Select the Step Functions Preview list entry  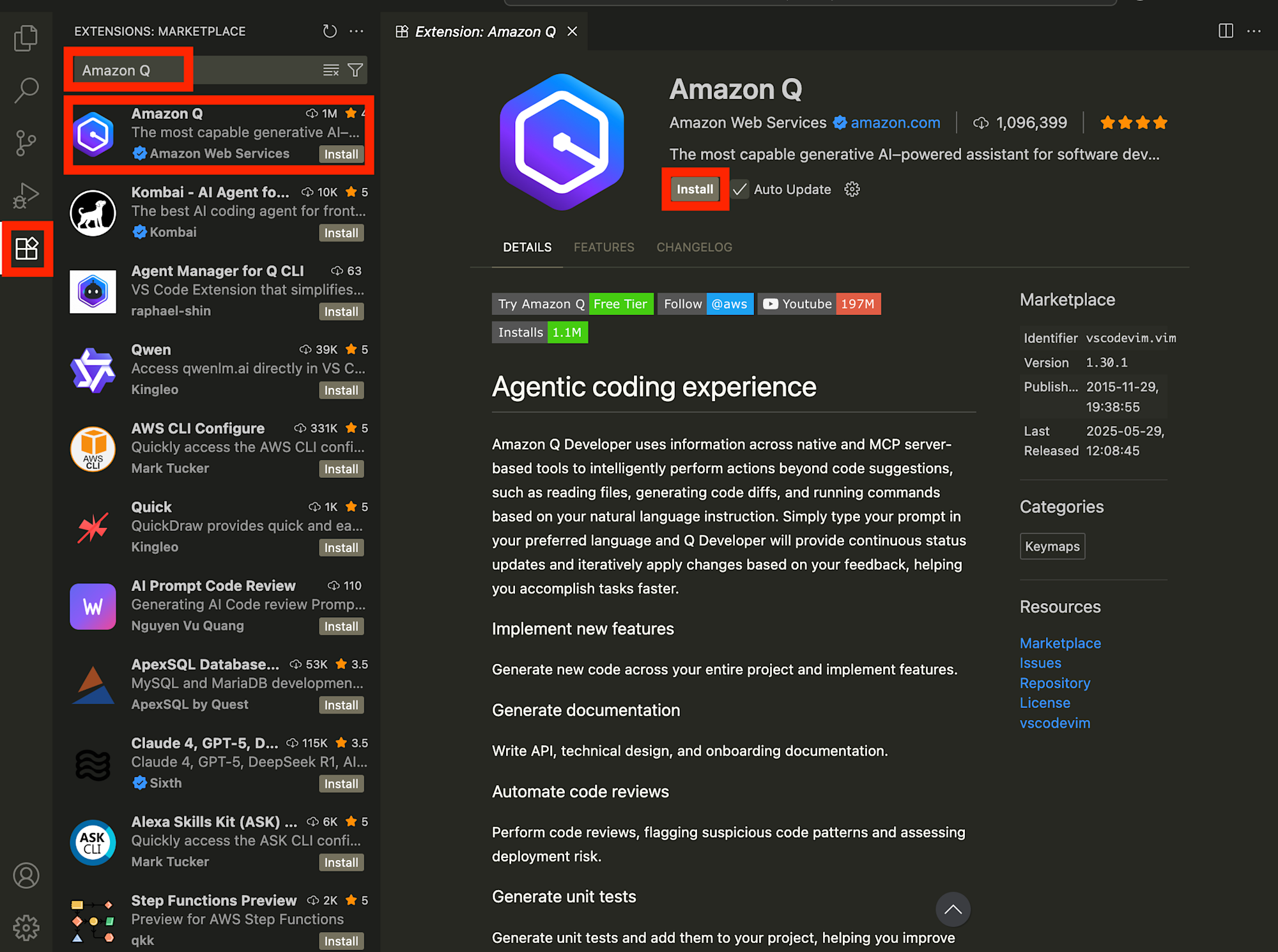217,921
